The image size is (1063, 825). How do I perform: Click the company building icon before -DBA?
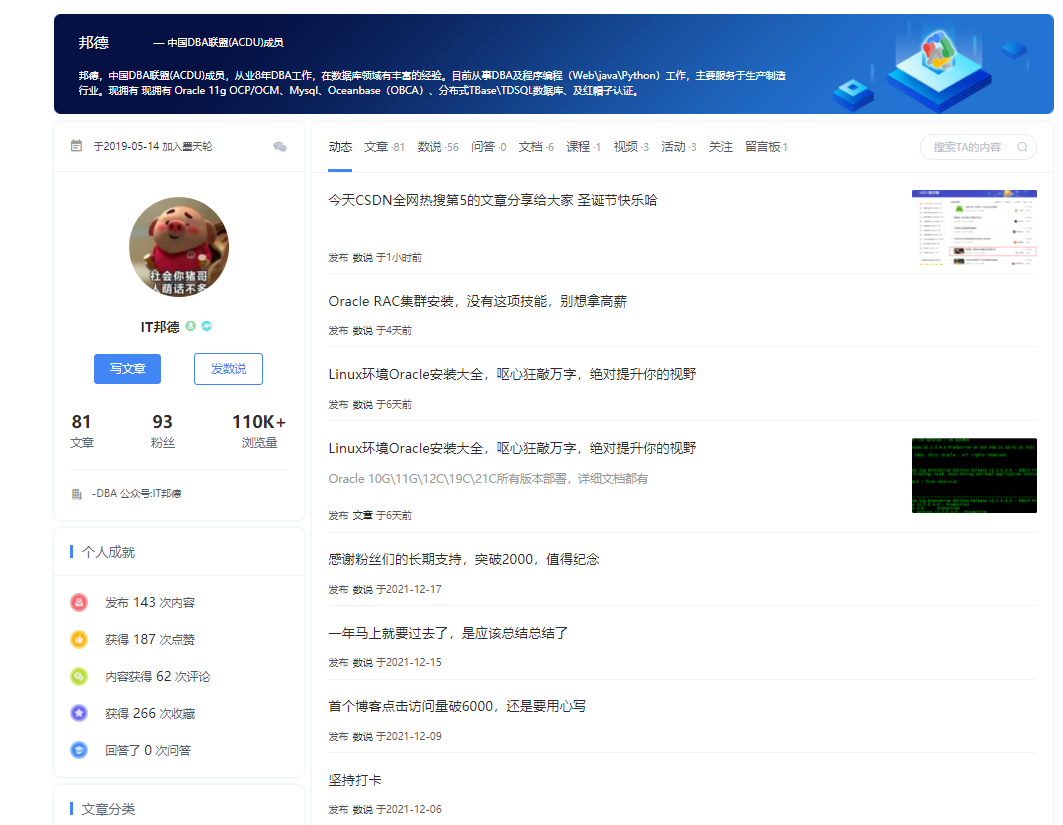click(77, 494)
